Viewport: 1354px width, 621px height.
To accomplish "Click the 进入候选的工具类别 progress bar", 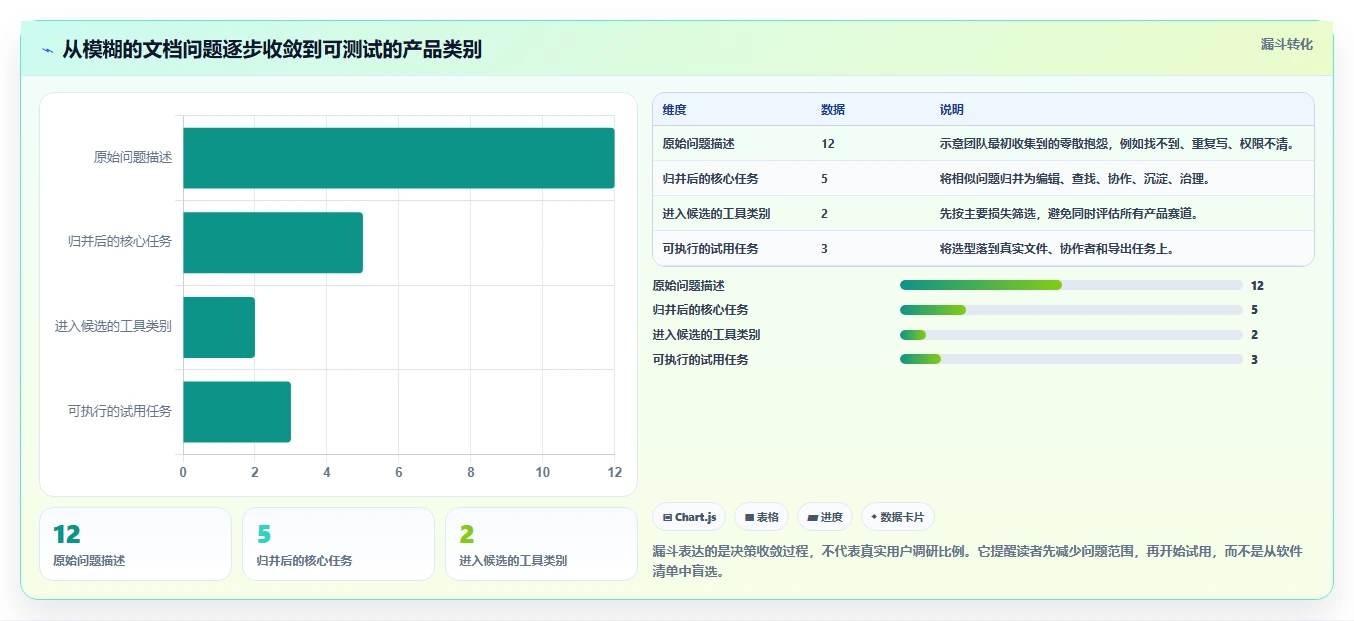I will tap(1071, 335).
